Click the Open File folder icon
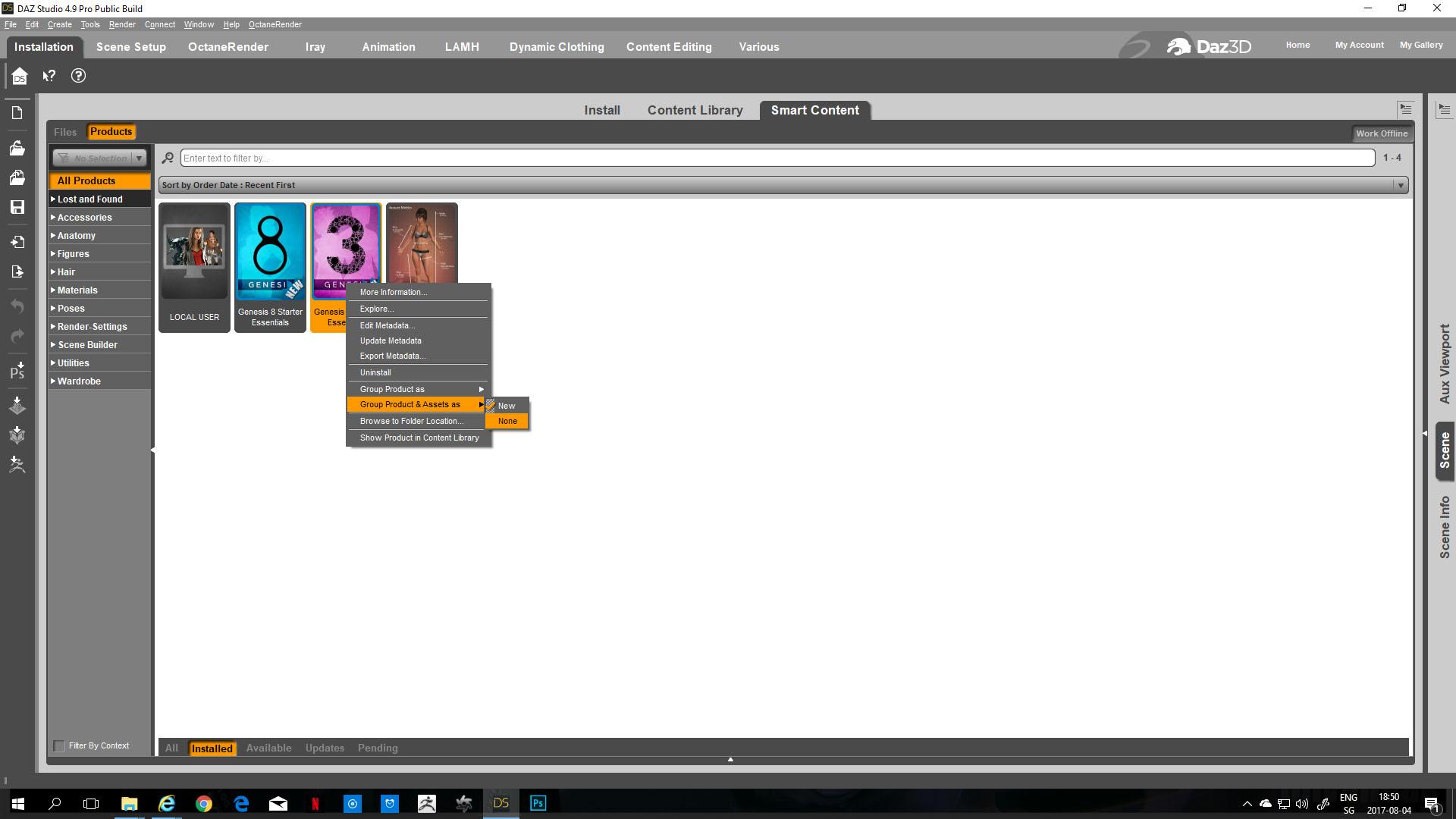Screen dimensions: 1456x819 (17, 149)
